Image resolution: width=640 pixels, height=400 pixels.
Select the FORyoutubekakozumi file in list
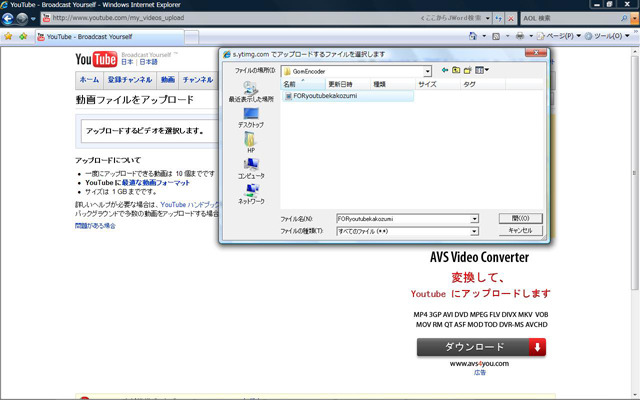click(x=348, y=96)
